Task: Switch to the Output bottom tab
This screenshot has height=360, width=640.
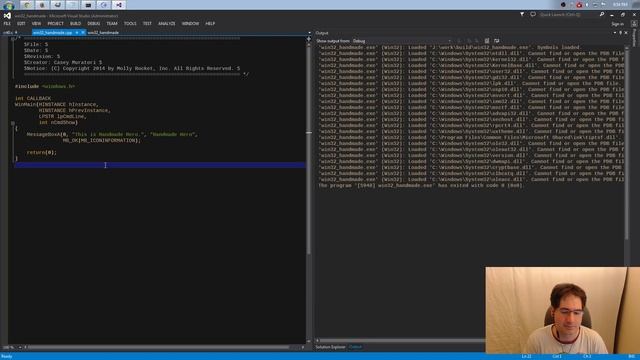Action: point(355,347)
